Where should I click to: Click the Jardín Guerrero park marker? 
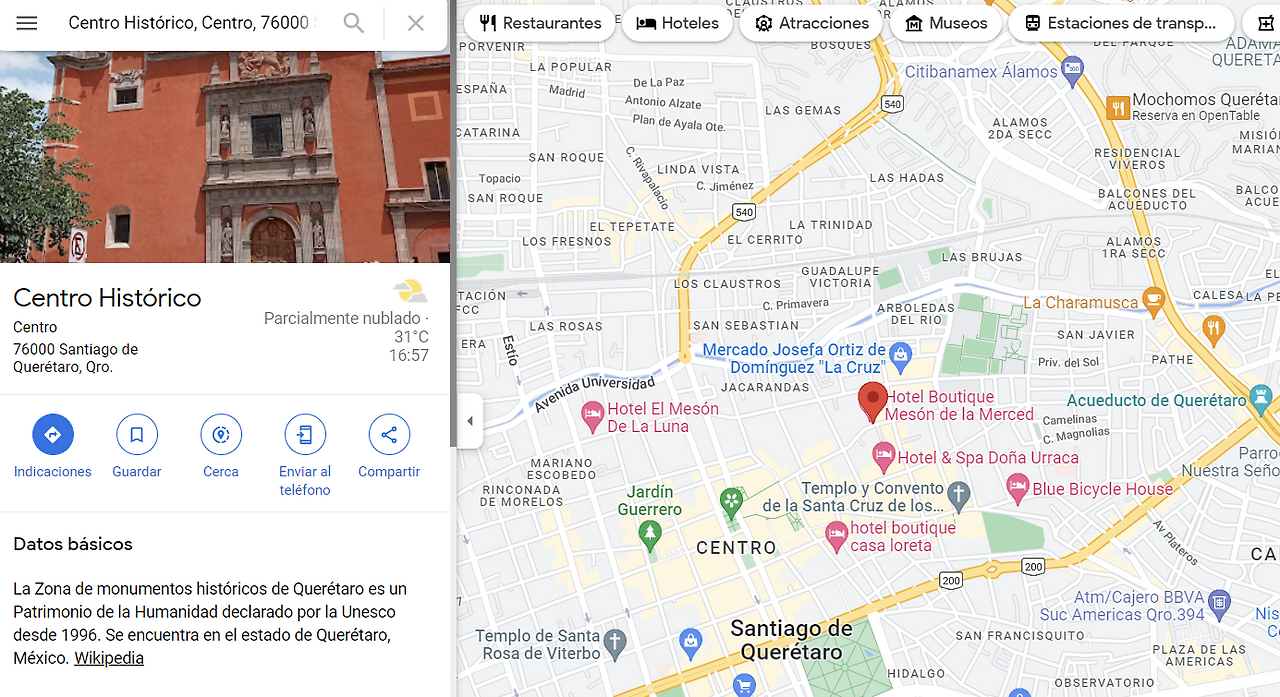tap(650, 533)
